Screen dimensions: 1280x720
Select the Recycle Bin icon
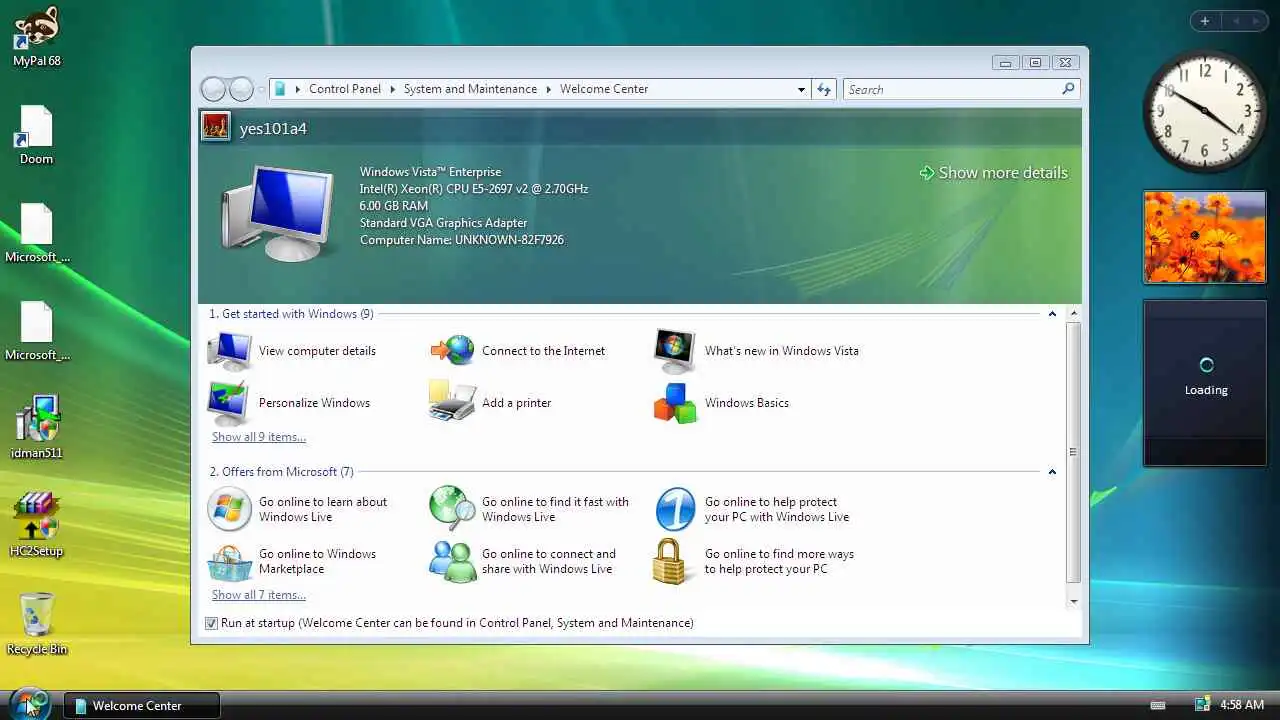(x=37, y=624)
